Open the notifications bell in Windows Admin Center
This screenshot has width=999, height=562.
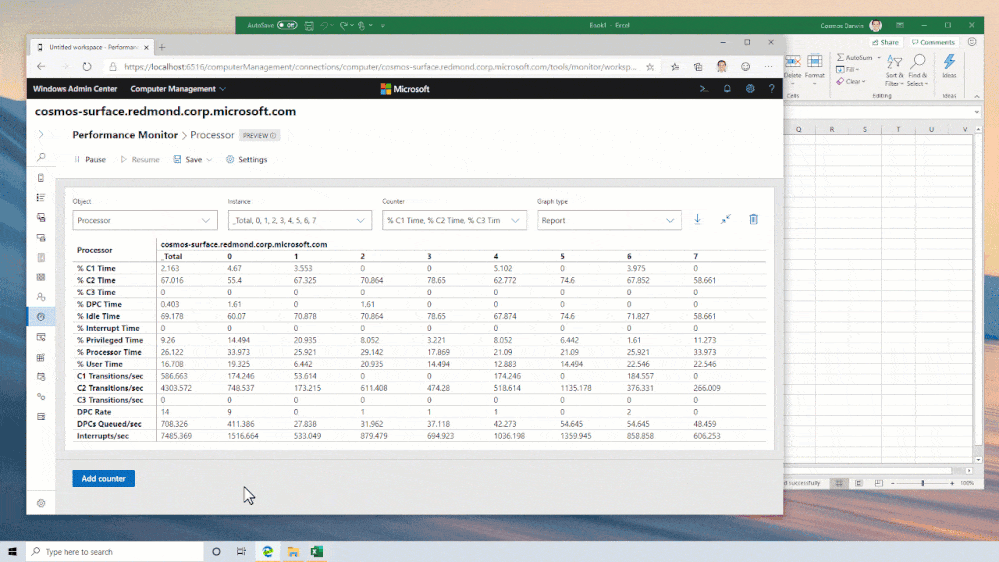pos(727,89)
